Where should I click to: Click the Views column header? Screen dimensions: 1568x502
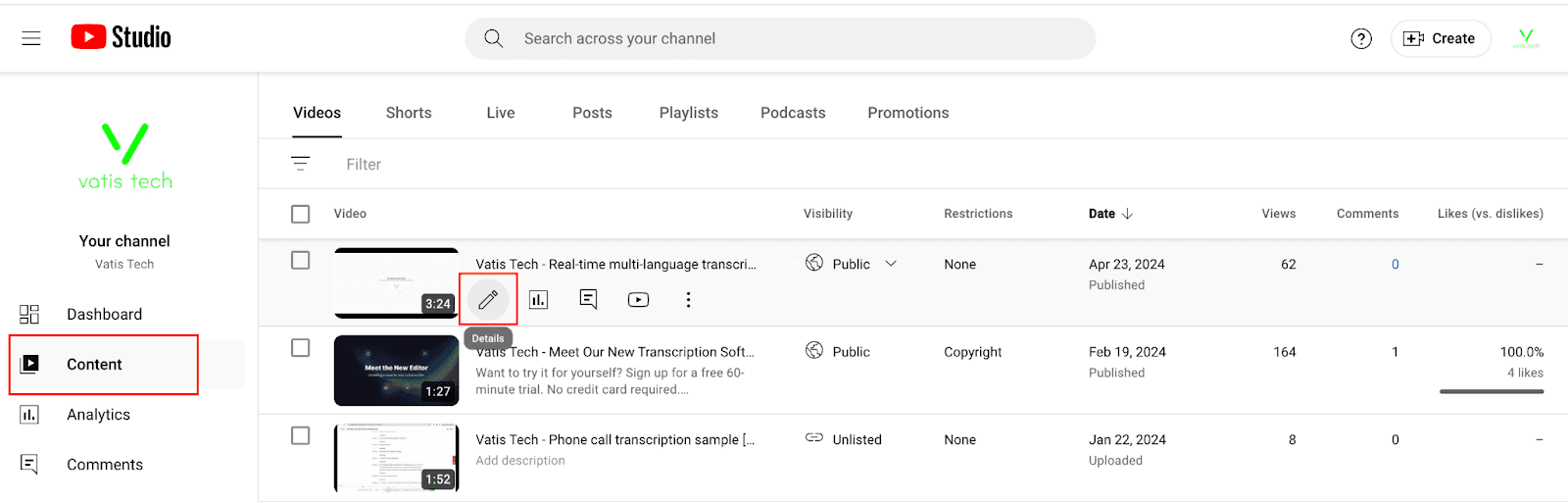(x=1279, y=214)
